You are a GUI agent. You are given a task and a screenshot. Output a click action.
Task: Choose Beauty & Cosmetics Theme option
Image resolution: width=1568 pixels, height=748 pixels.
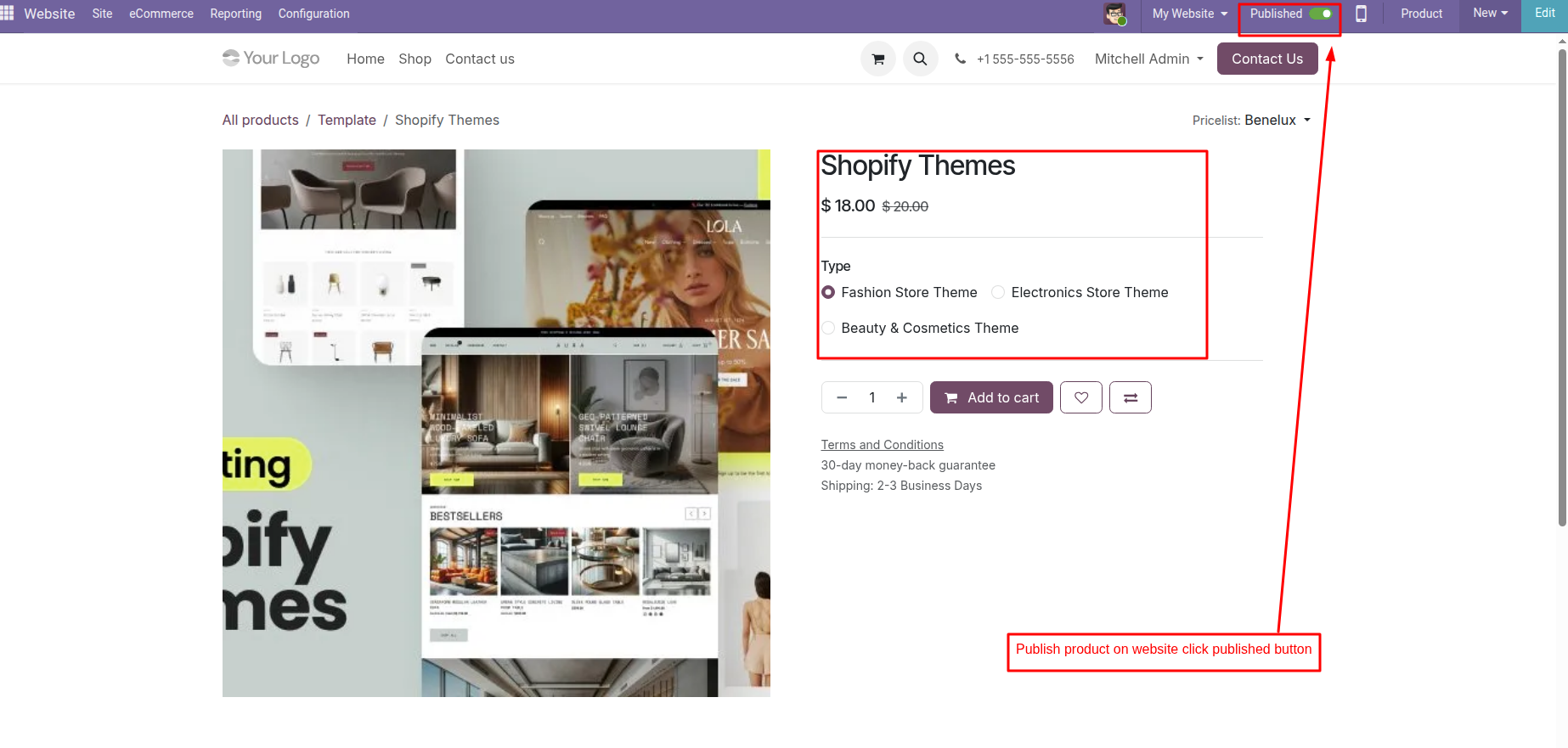829,329
